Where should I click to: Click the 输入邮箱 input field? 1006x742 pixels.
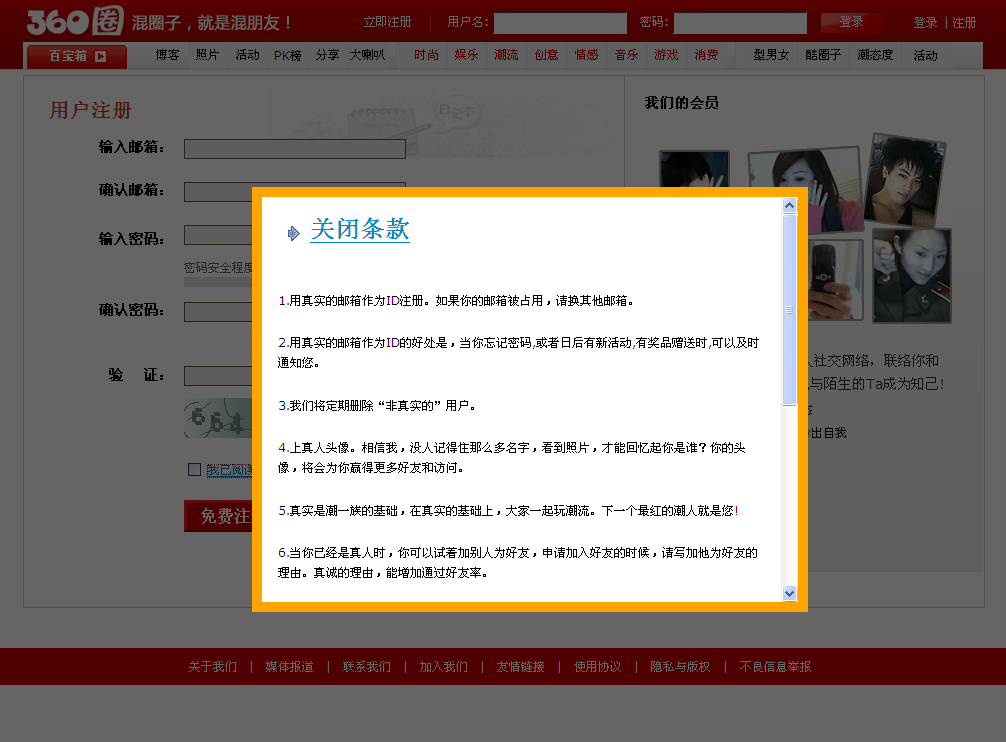(294, 149)
